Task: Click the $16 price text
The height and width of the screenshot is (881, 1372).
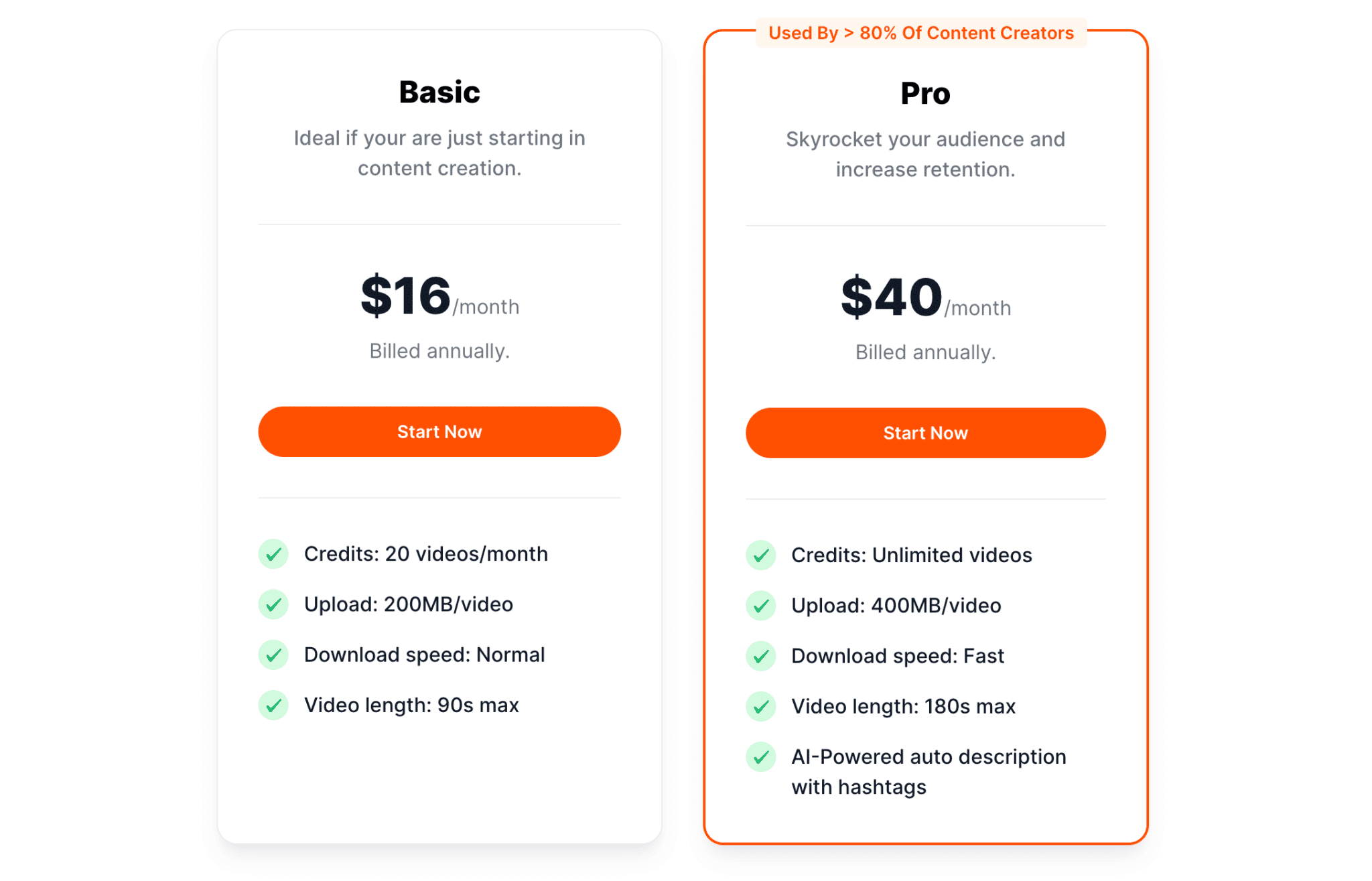Action: (x=406, y=295)
